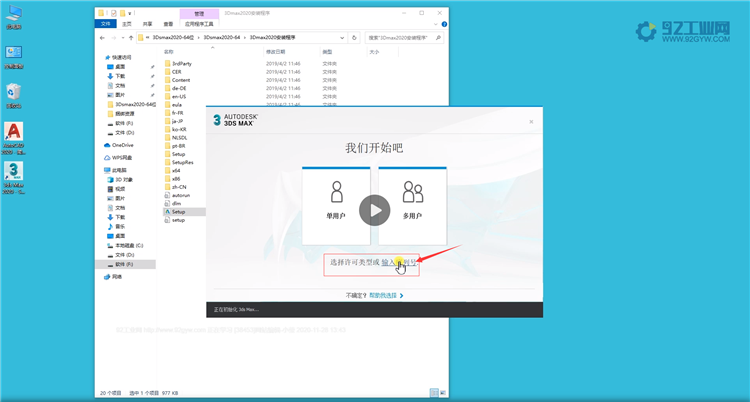Choose the 单用户 license option
The width and height of the screenshot is (750, 402).
point(336,206)
